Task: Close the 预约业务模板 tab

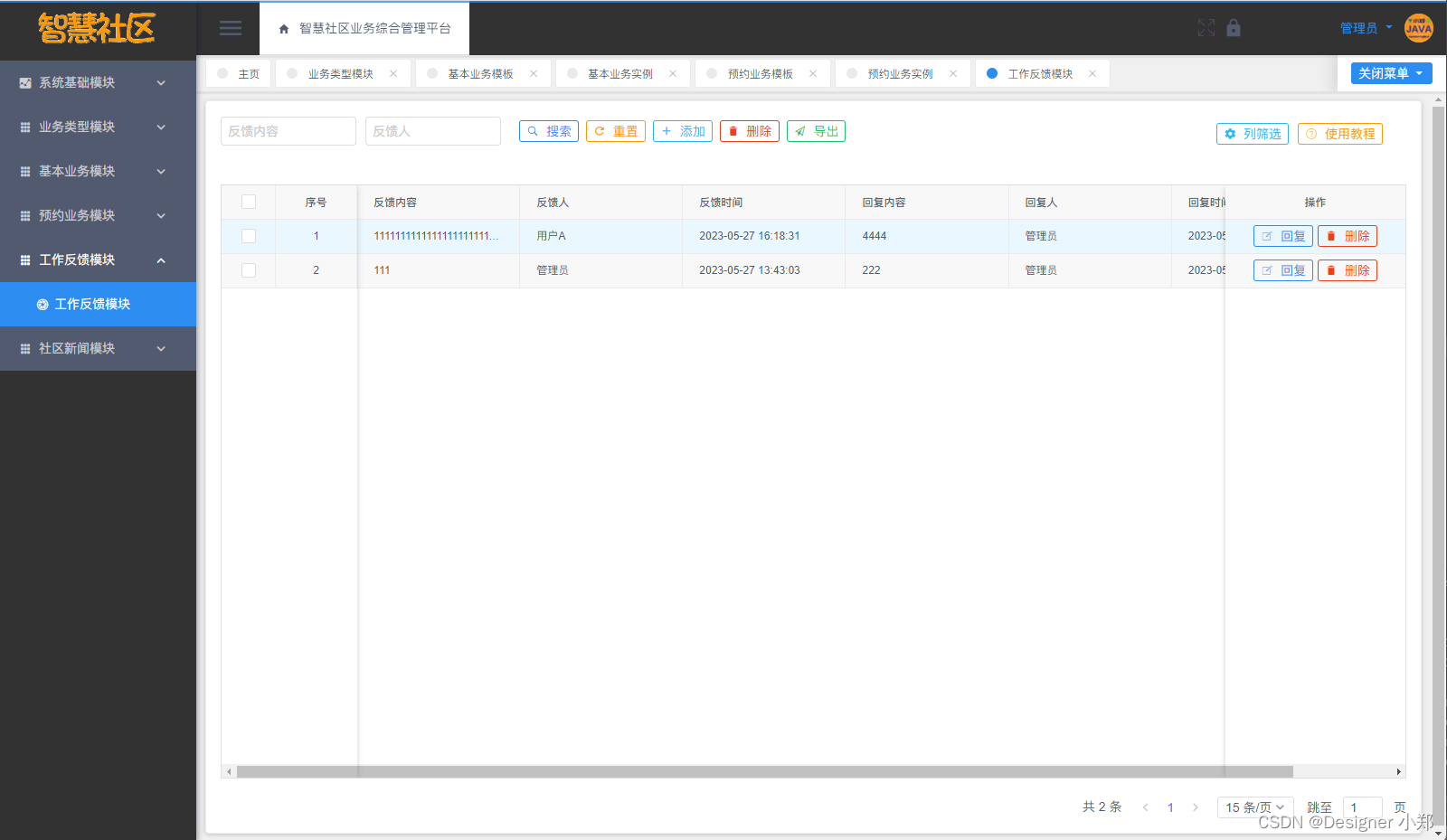Action: coord(813,74)
